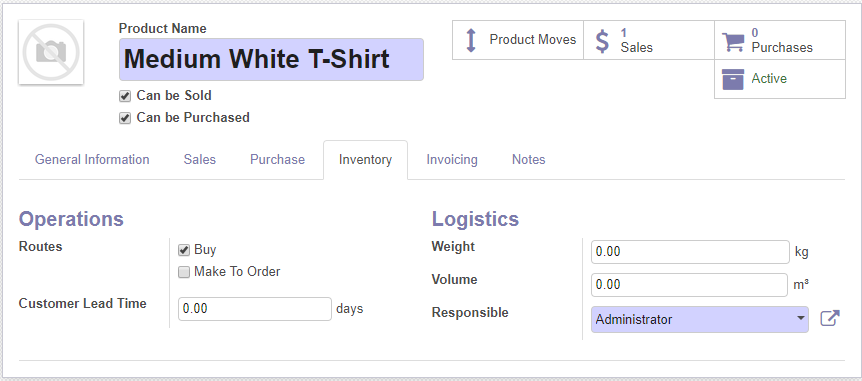Open Responsible user via external link icon

830,319
